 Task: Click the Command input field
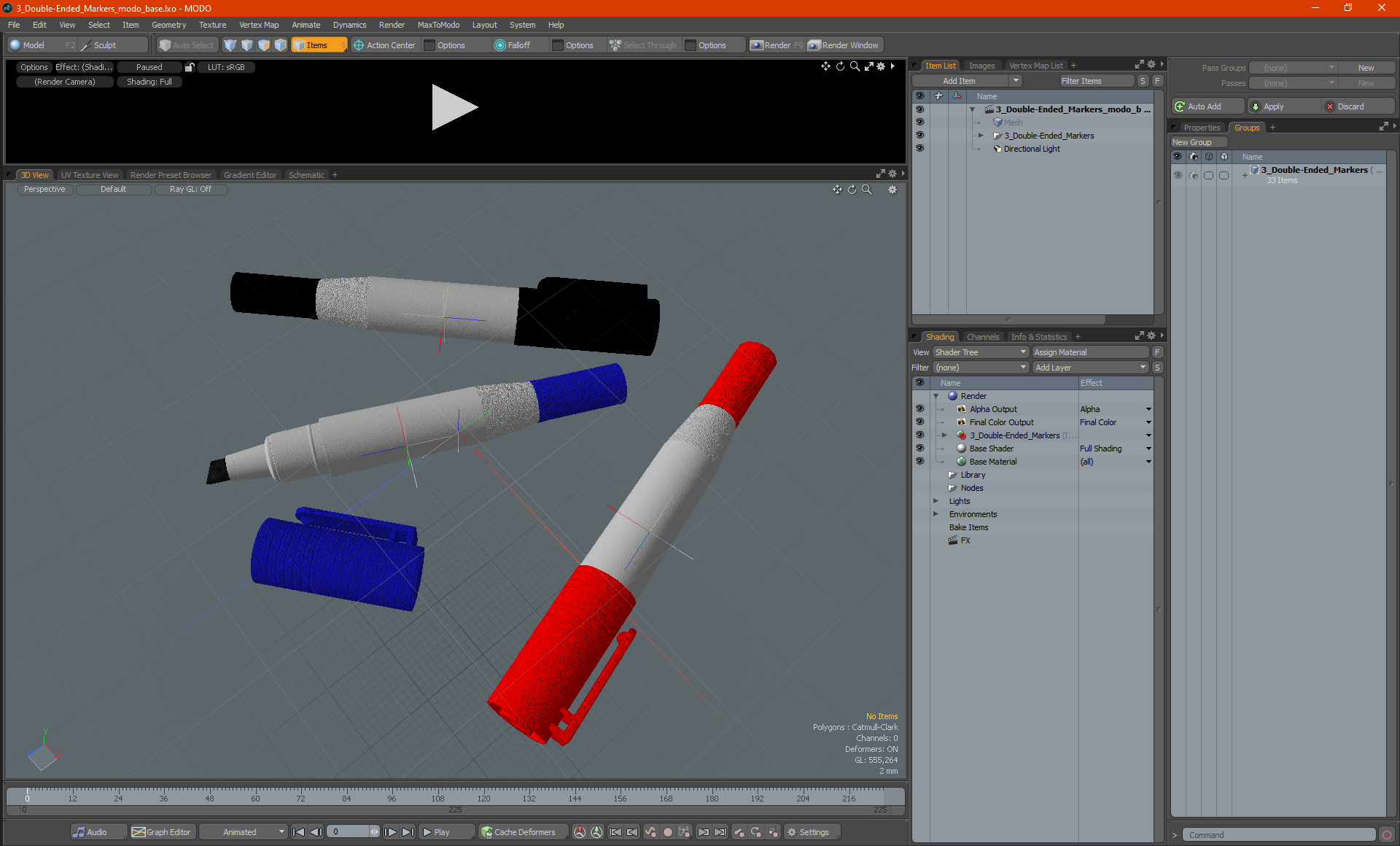(x=1277, y=835)
